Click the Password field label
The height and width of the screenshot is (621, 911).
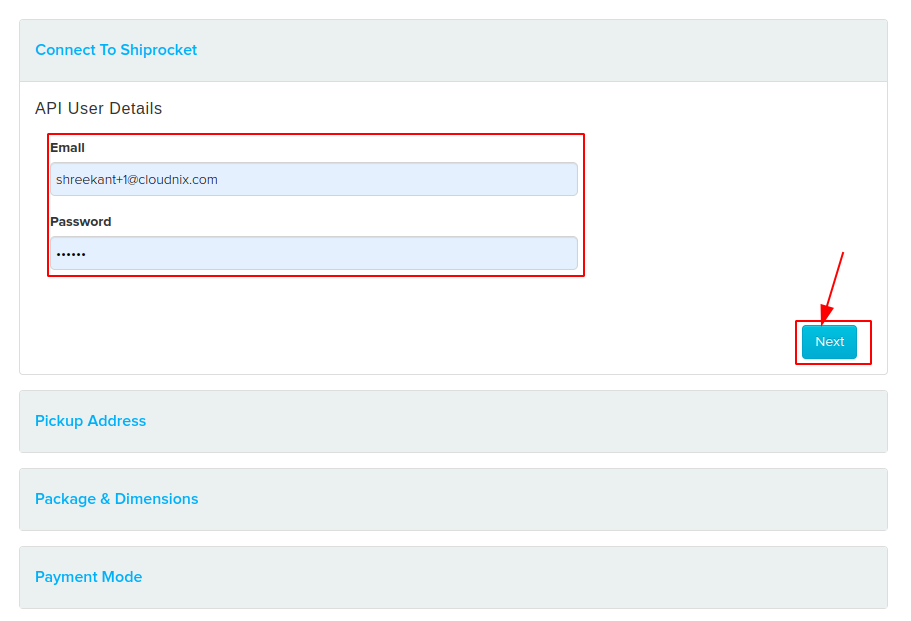point(81,221)
